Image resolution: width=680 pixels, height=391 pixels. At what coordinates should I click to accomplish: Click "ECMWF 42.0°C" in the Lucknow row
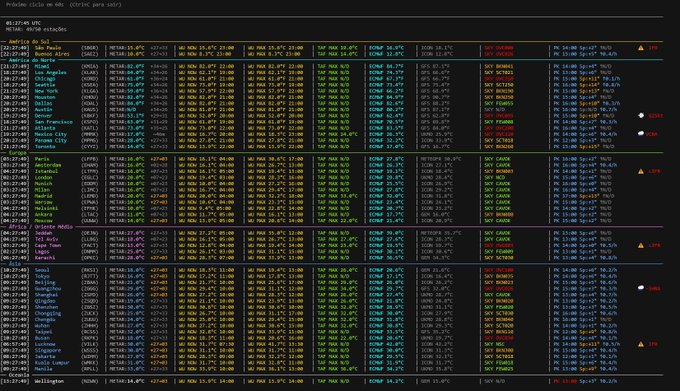click(386, 344)
